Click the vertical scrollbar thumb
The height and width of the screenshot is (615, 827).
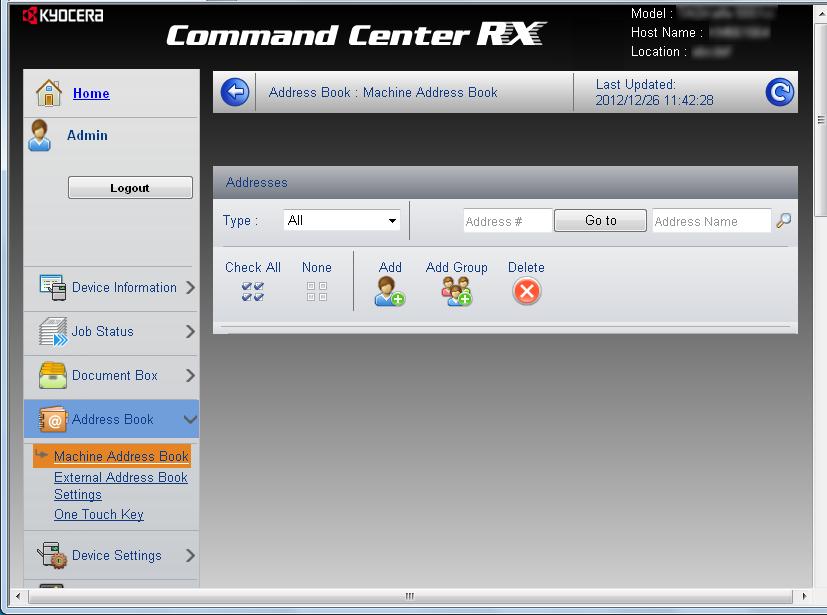click(821, 120)
